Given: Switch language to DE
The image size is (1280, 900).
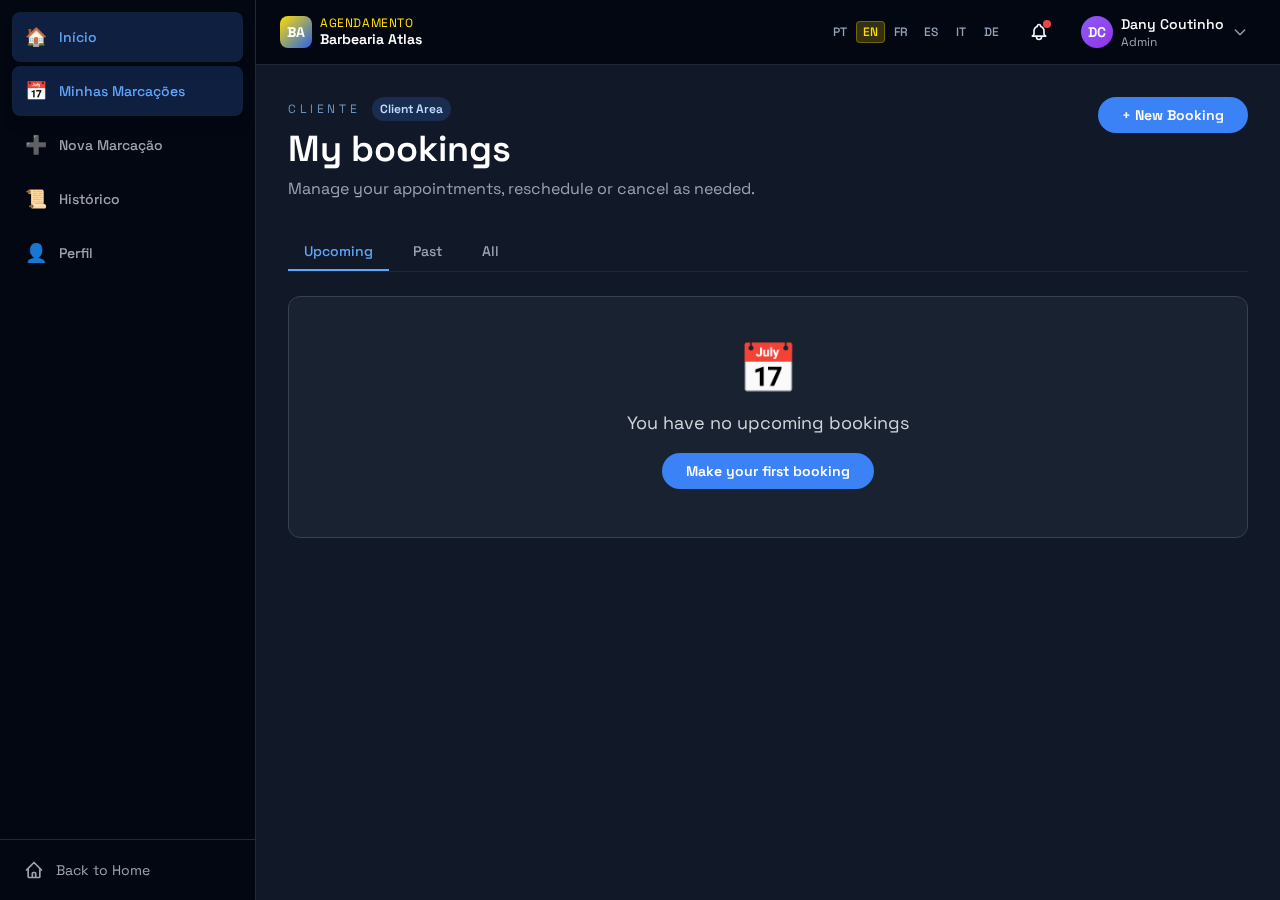Looking at the screenshot, I should [991, 32].
